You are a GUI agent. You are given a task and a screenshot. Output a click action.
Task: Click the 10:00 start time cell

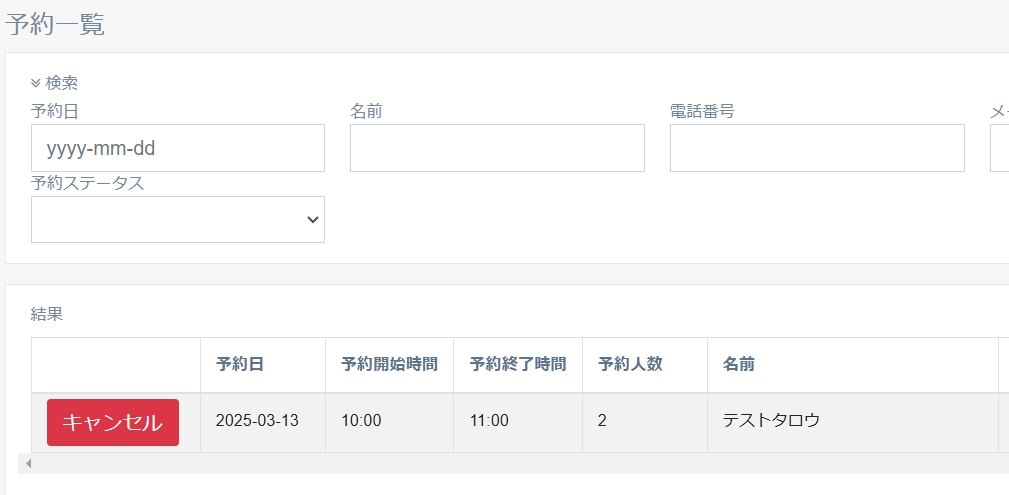click(x=361, y=421)
